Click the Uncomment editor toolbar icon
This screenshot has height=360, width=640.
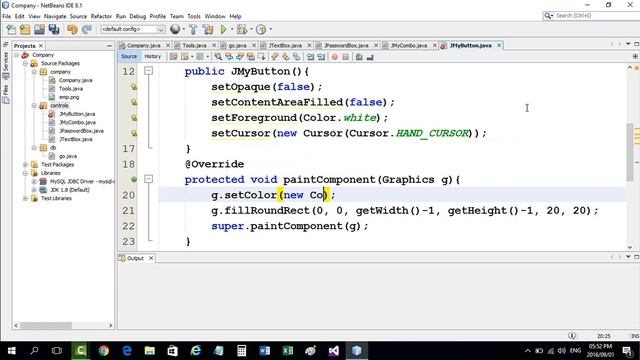point(370,57)
